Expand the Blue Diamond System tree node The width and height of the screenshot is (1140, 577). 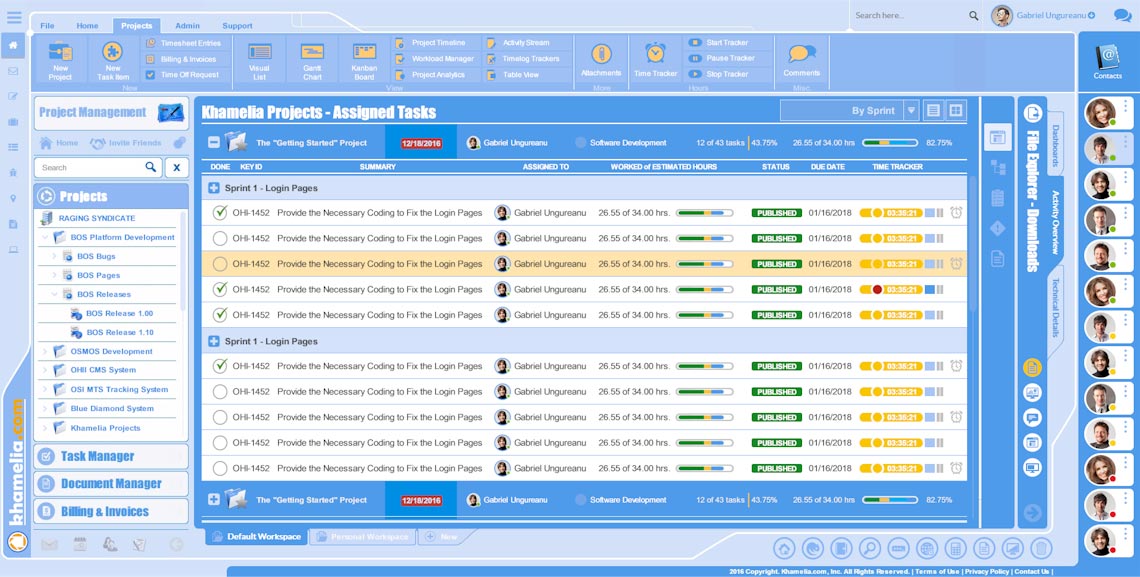click(45, 408)
